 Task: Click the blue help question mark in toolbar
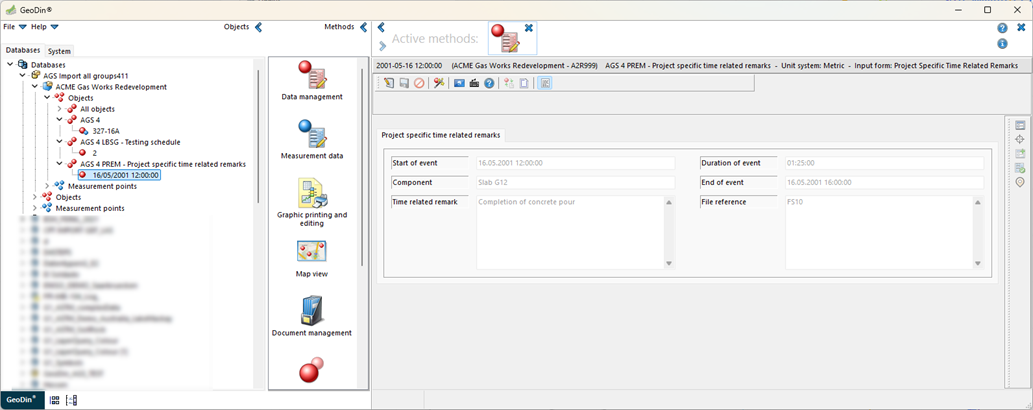(489, 83)
